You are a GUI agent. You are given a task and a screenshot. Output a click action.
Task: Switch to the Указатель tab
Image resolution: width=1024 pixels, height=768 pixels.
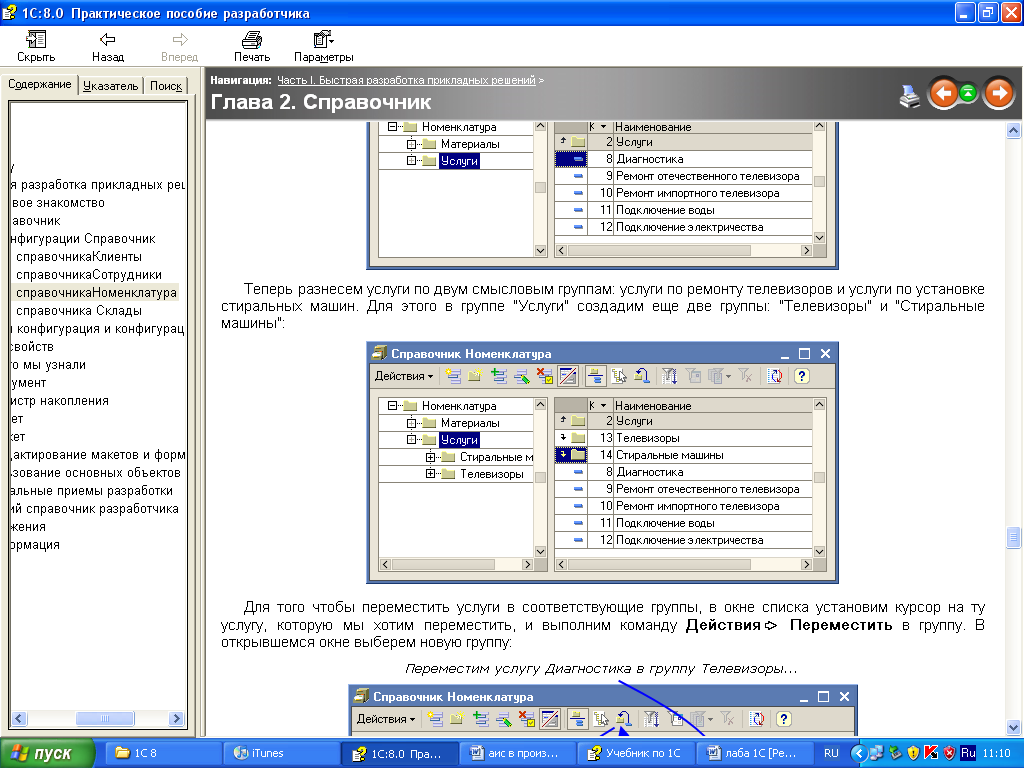[110, 86]
